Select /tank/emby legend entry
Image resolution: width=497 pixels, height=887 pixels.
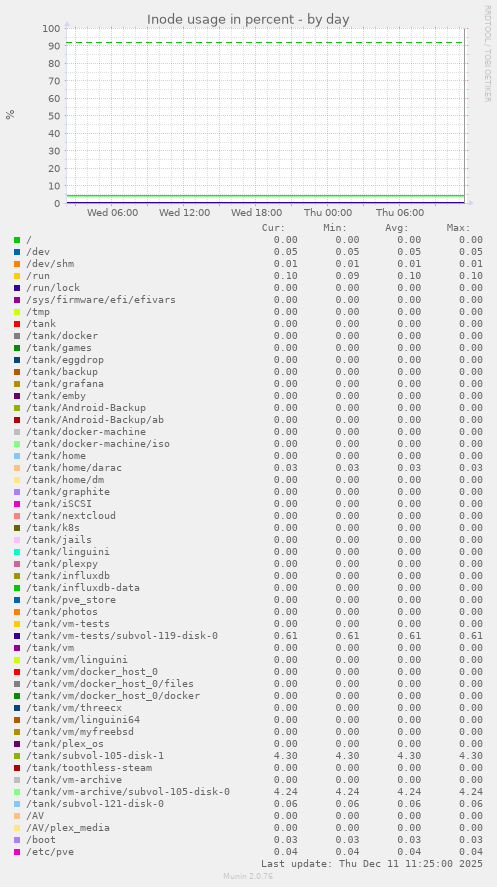coord(56,395)
